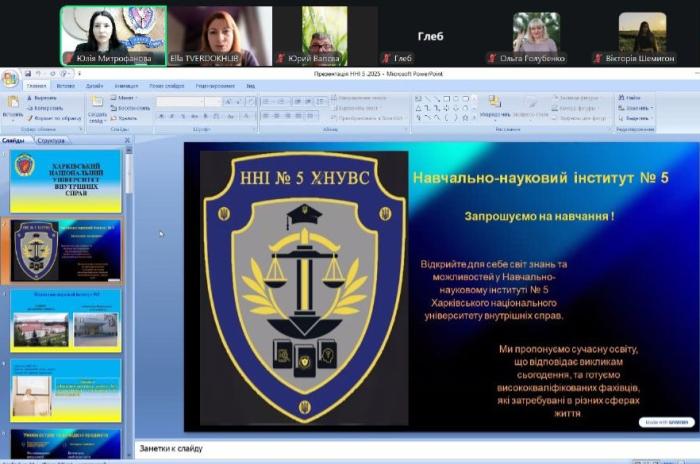
Task: Undo last action in quick access toolbar
Action: coord(38,74)
